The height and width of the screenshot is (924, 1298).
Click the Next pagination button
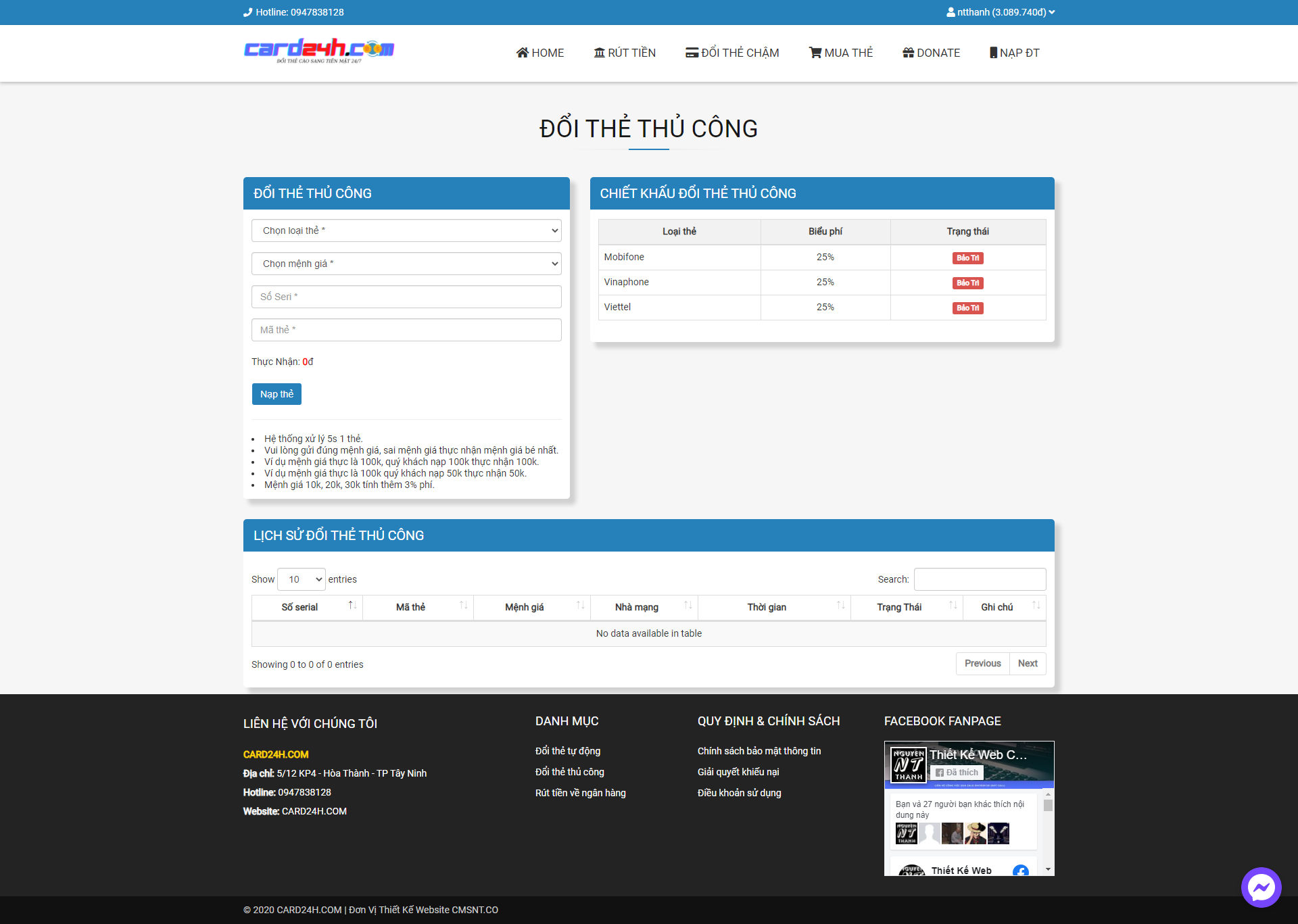(1027, 663)
